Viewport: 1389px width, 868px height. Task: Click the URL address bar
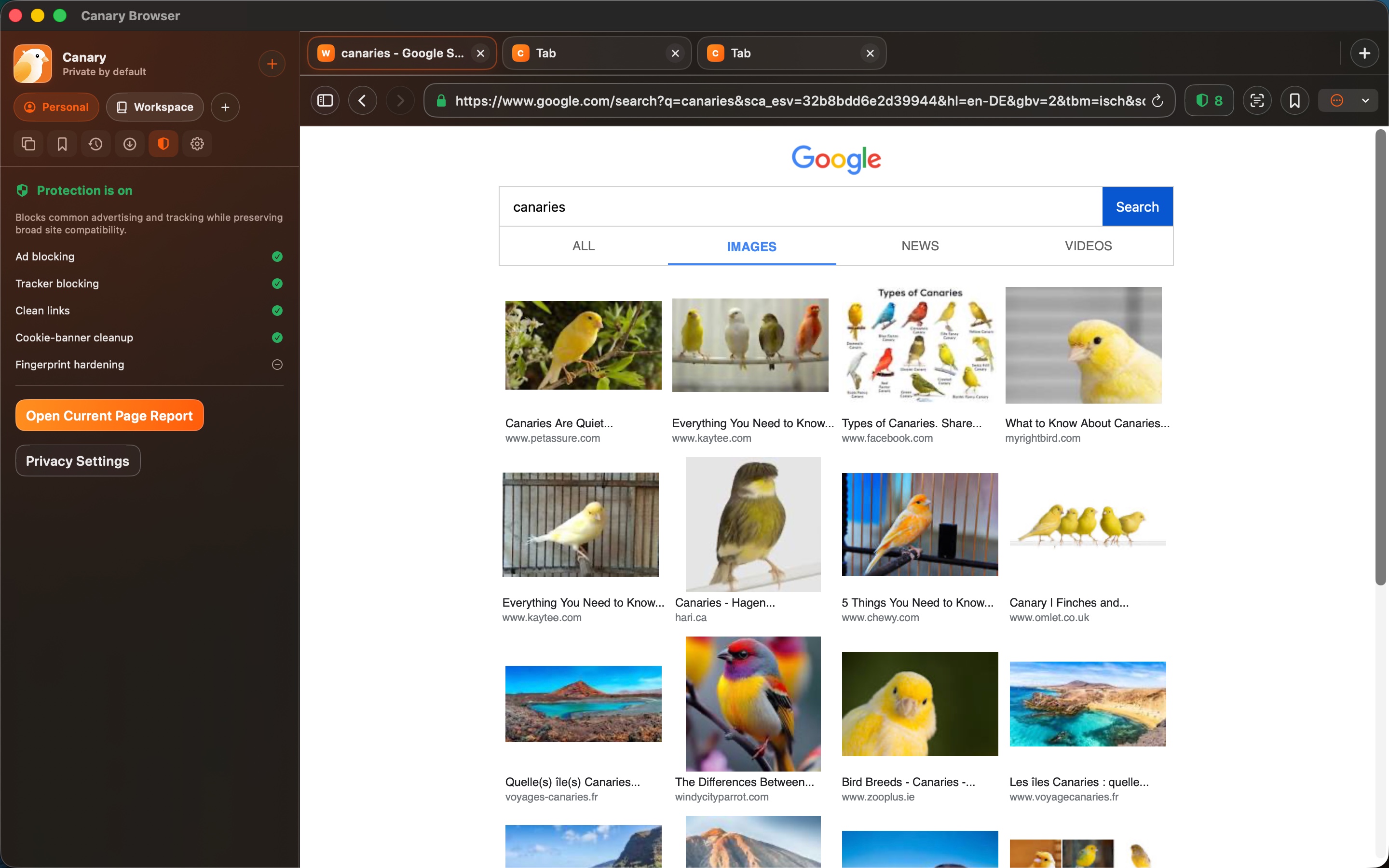pos(799,100)
